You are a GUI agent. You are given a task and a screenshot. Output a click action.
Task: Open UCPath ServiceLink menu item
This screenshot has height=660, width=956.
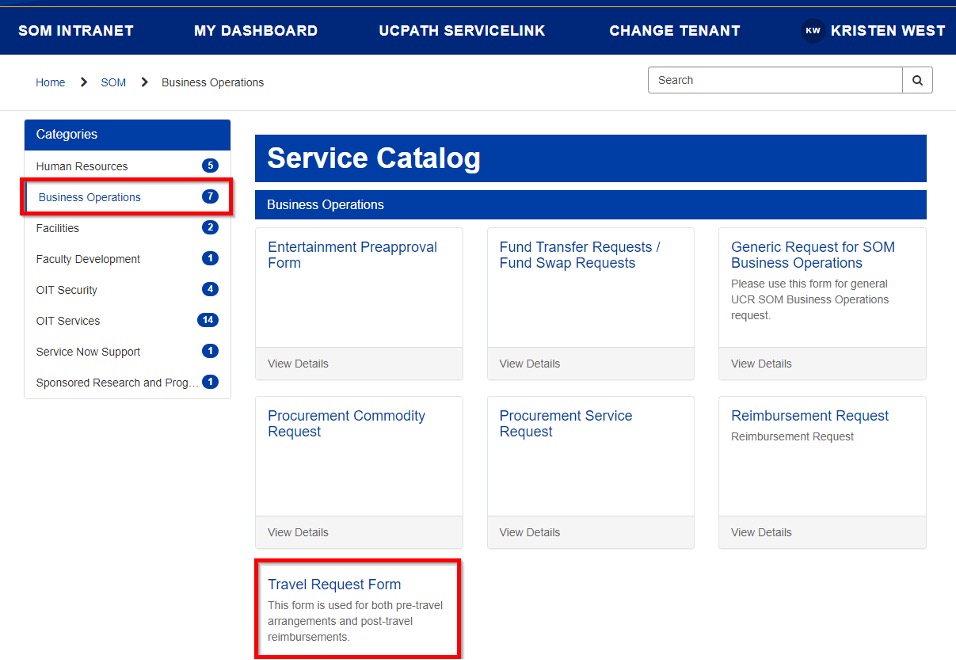462,31
